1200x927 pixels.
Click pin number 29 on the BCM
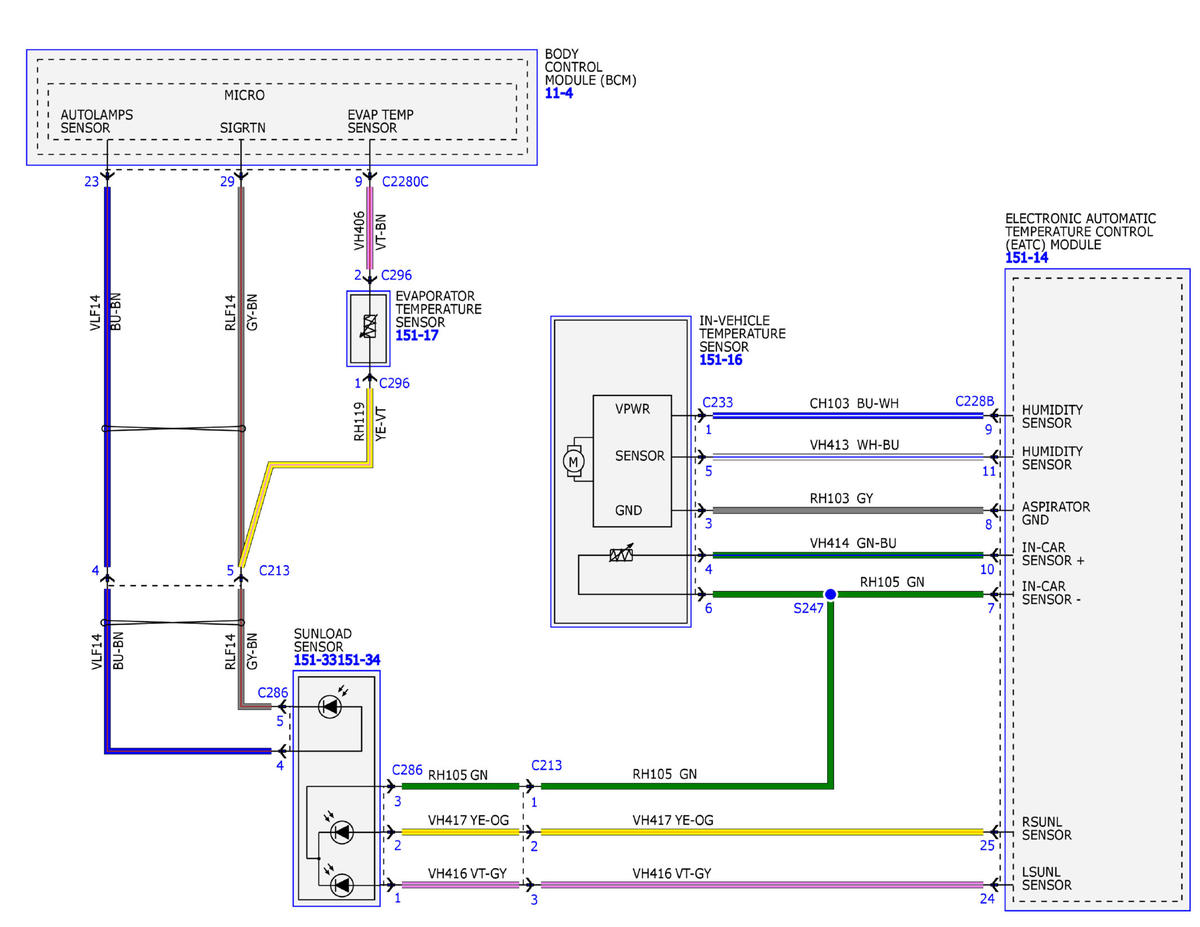tap(226, 182)
